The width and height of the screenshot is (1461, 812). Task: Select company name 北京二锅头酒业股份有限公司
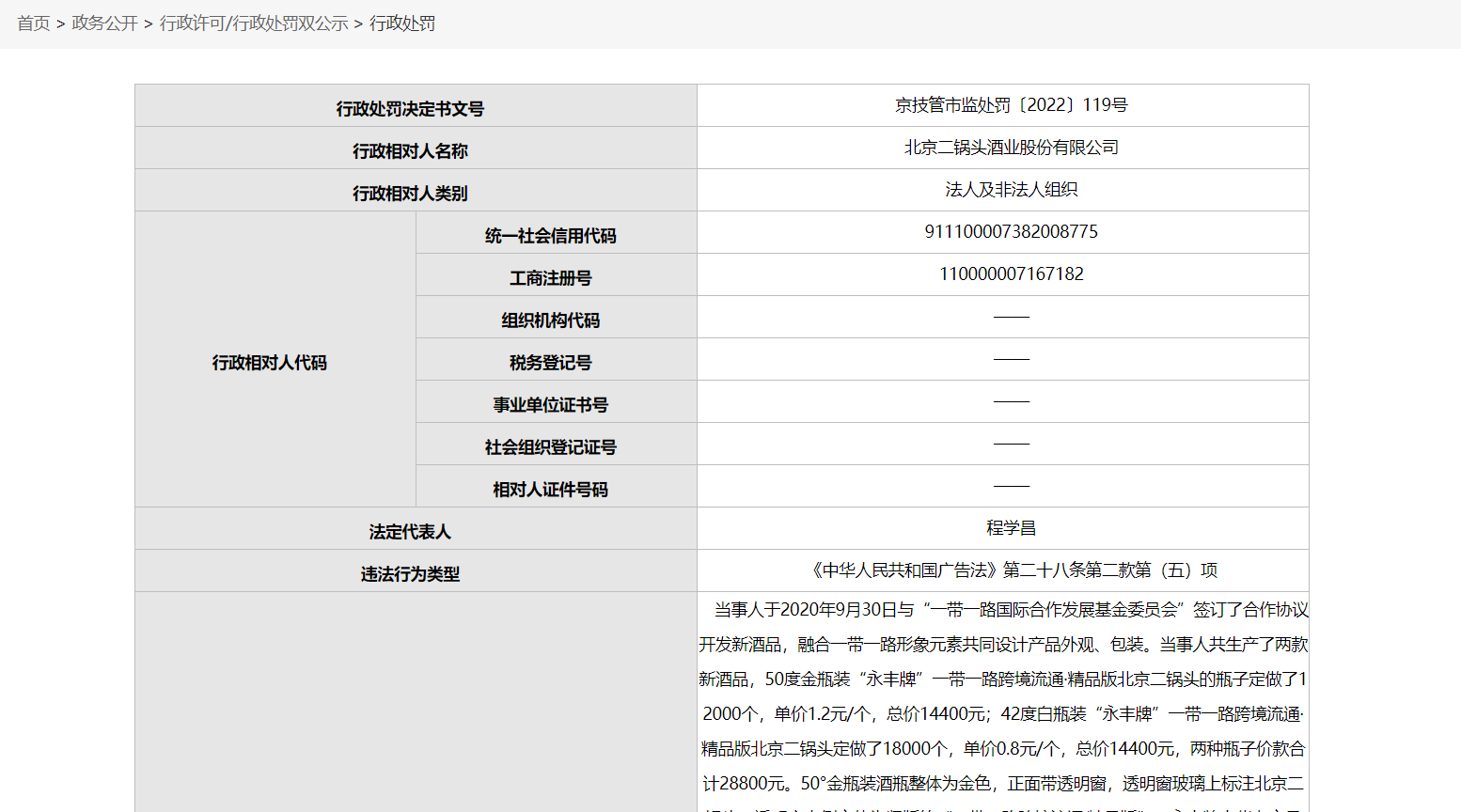[1012, 148]
